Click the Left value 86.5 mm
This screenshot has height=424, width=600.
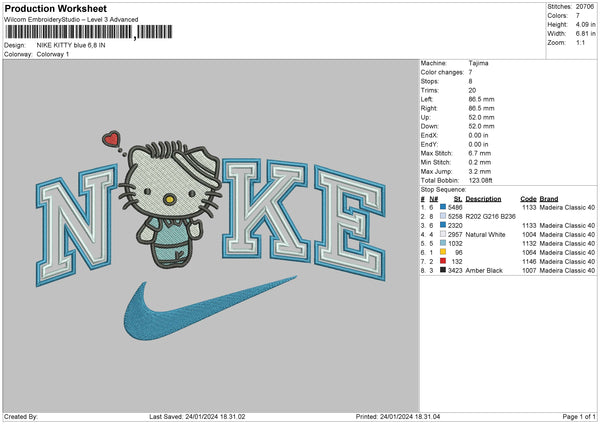click(x=481, y=99)
